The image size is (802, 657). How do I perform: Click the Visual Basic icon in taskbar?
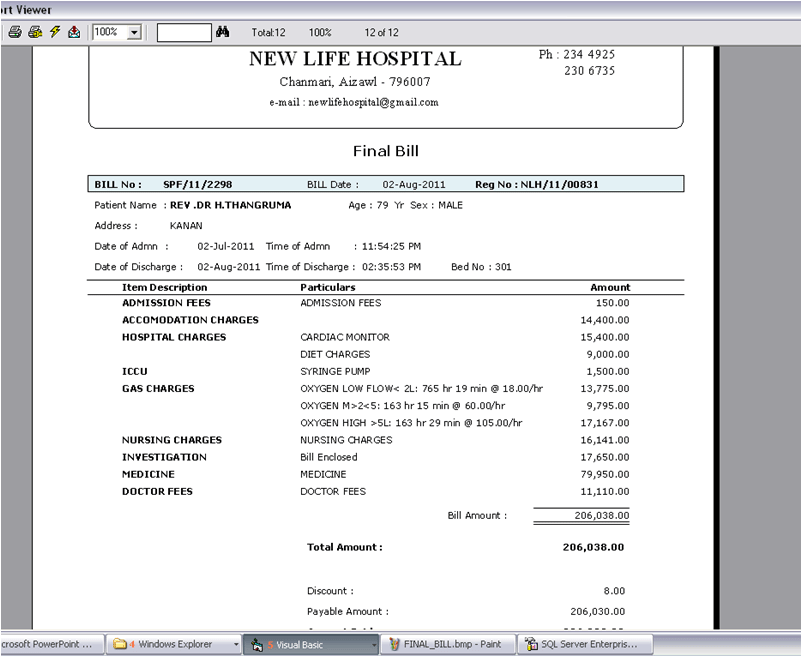[x=257, y=645]
